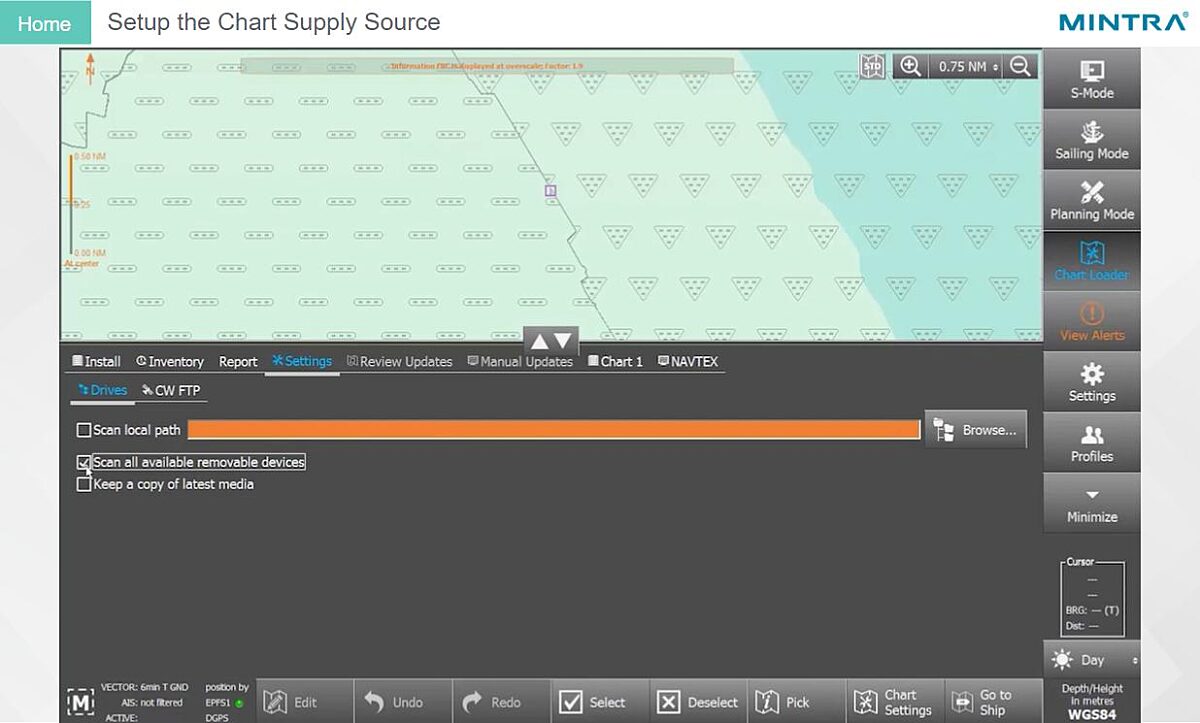Image resolution: width=1200 pixels, height=723 pixels.
Task: Expand the Day palette dropdown
Action: coord(1091,660)
